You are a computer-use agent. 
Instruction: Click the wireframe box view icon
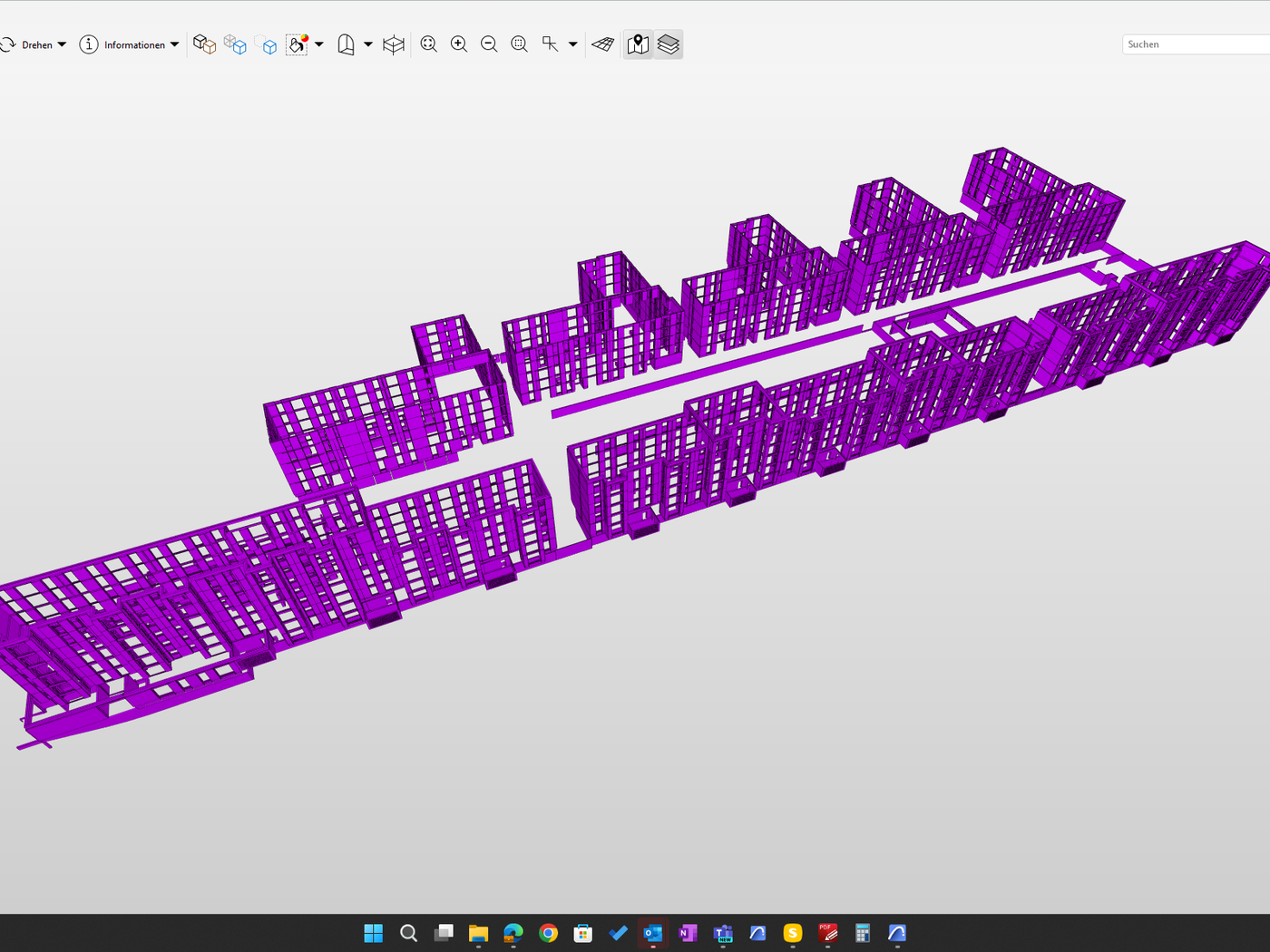click(x=393, y=44)
